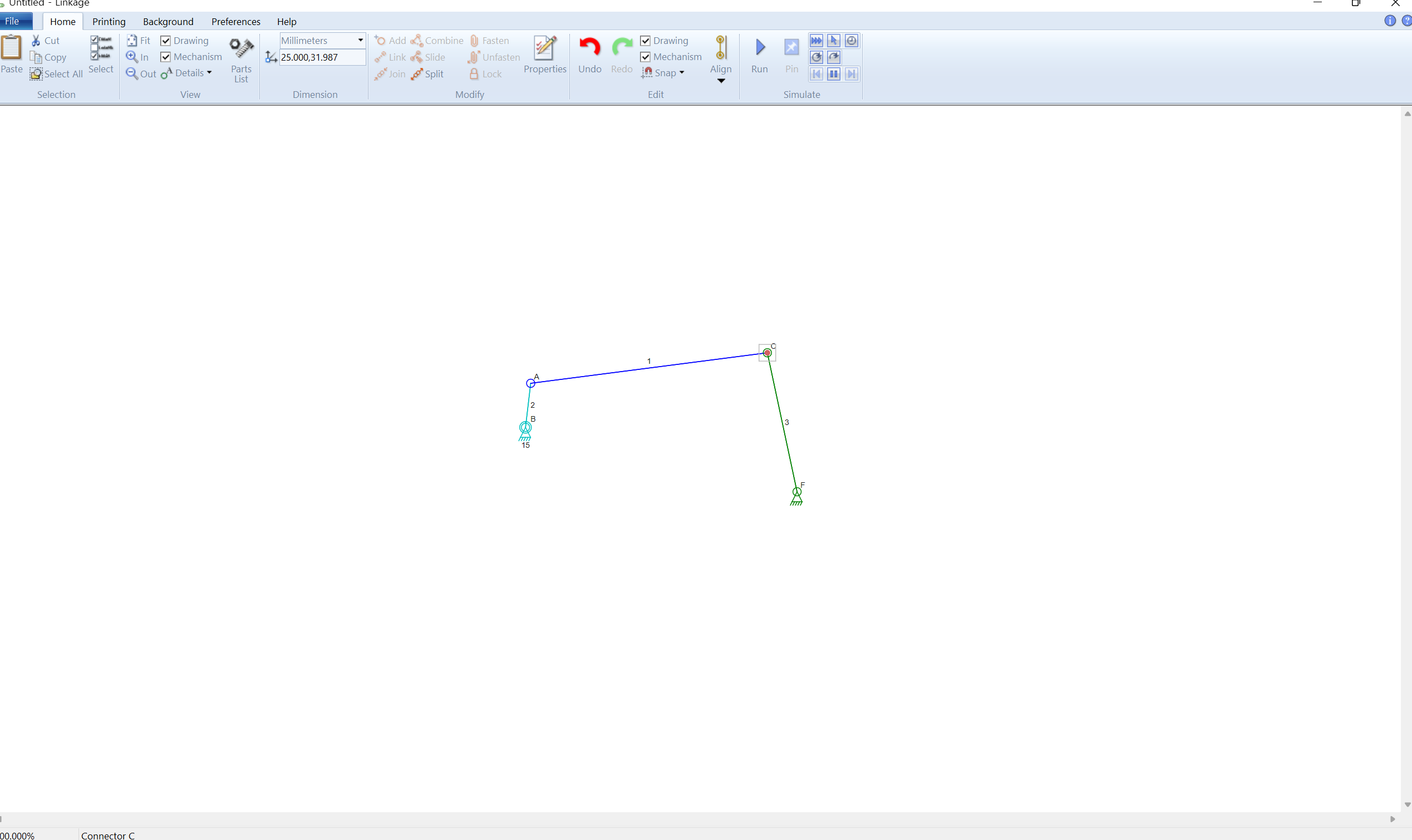Expand the Snap options dropdown
The image size is (1412, 840).
tap(682, 73)
